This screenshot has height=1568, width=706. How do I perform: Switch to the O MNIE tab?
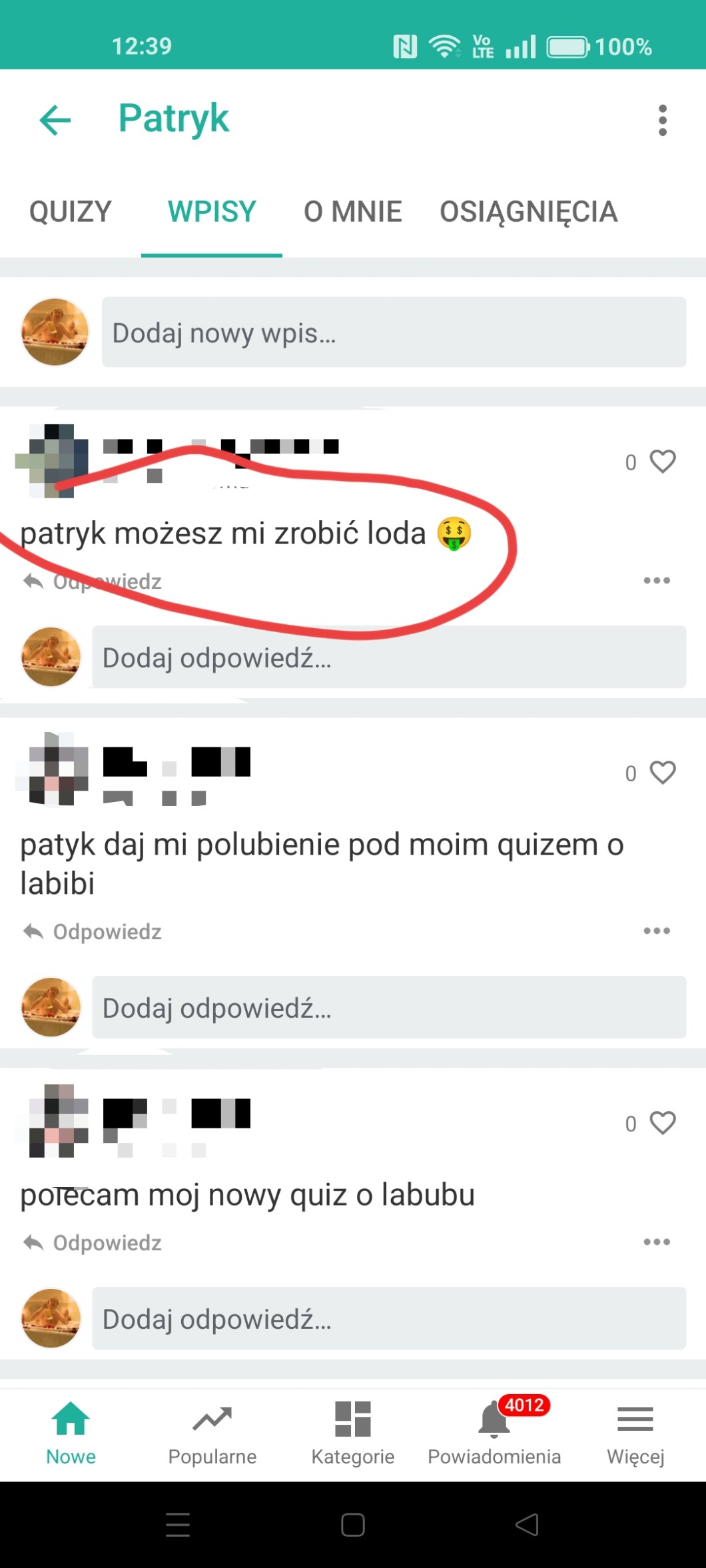(x=353, y=212)
